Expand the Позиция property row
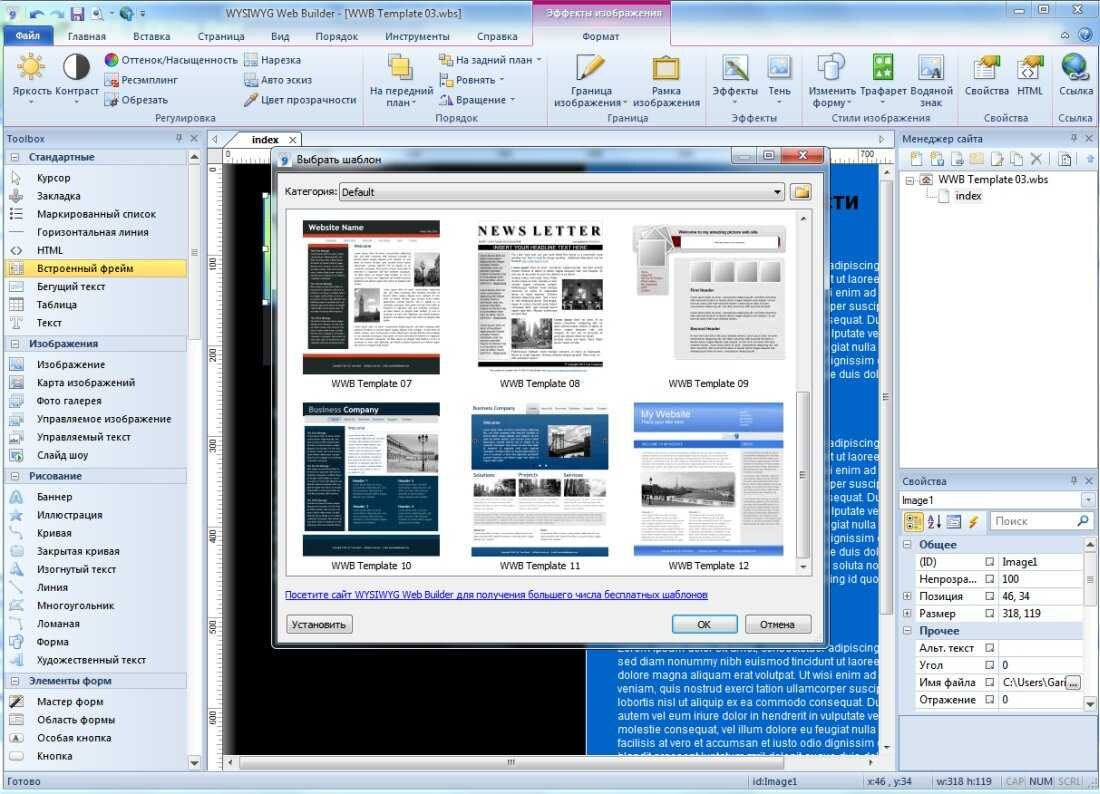1100x794 pixels. pos(907,596)
